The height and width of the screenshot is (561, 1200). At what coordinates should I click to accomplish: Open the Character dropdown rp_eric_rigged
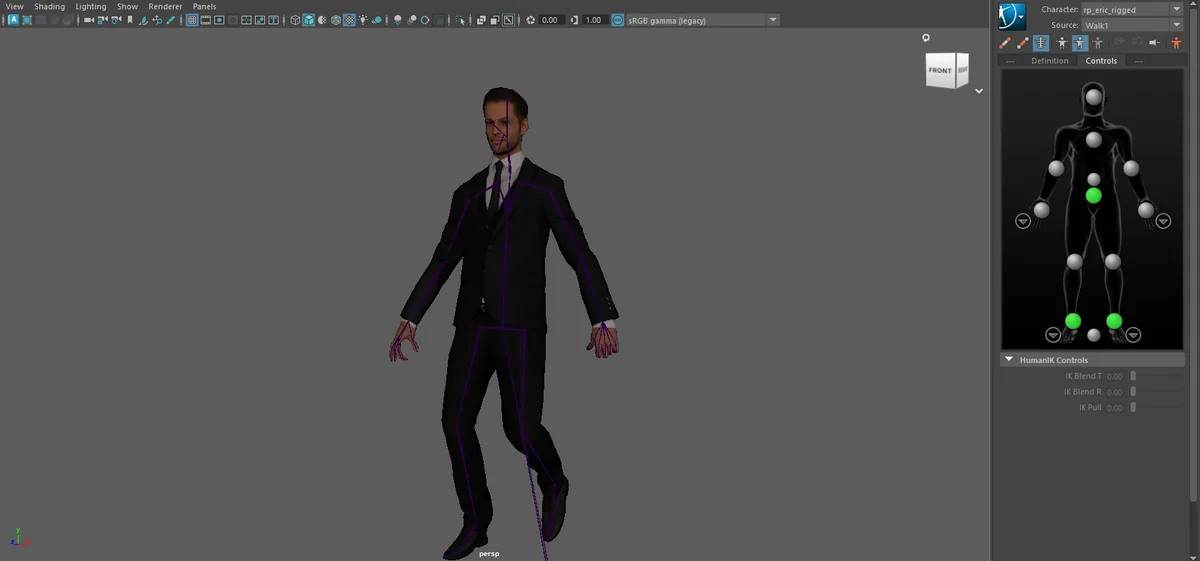click(x=1133, y=10)
